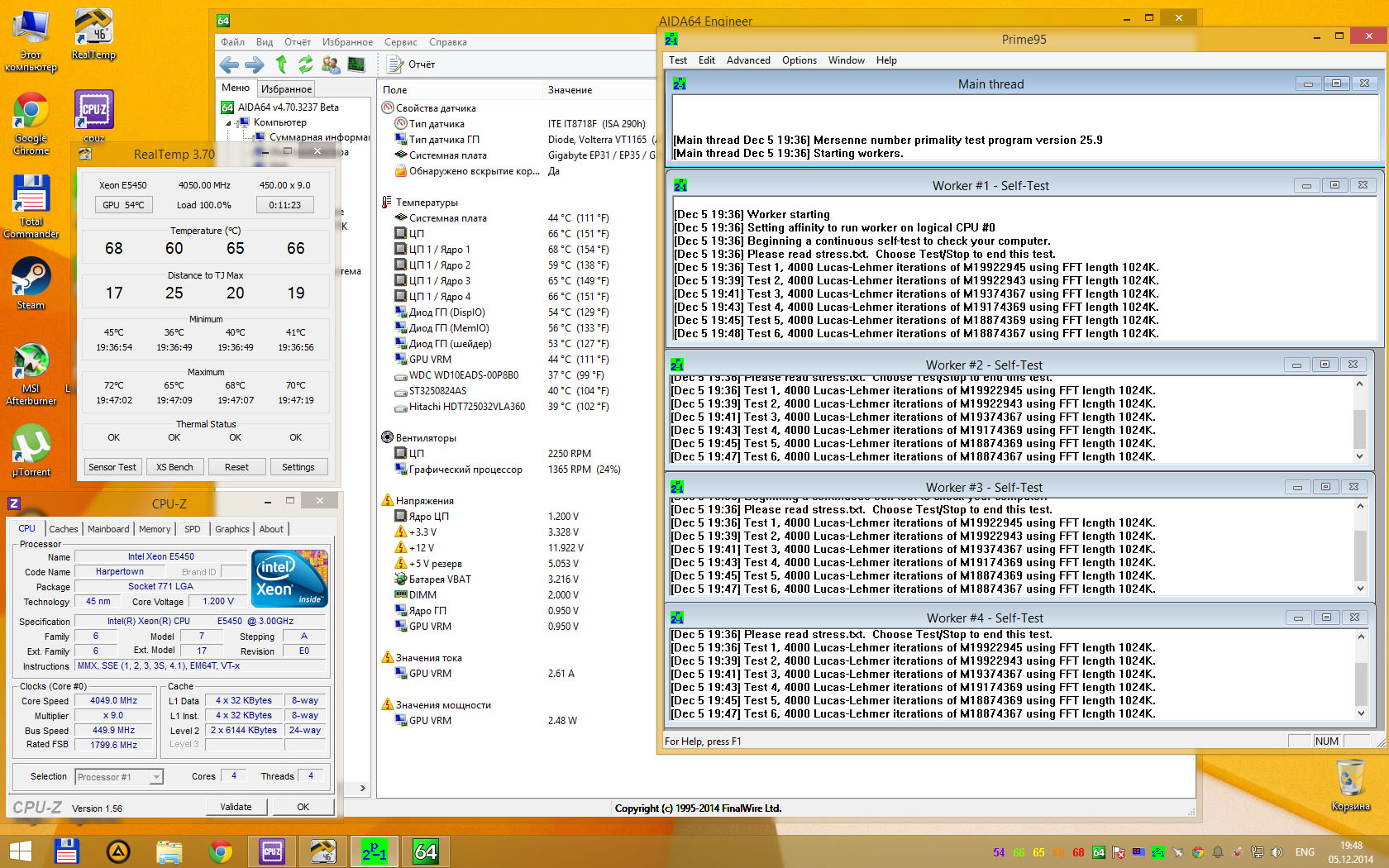Open the AIDA64 user management icon
Image resolution: width=1389 pixels, height=868 pixels.
331,64
